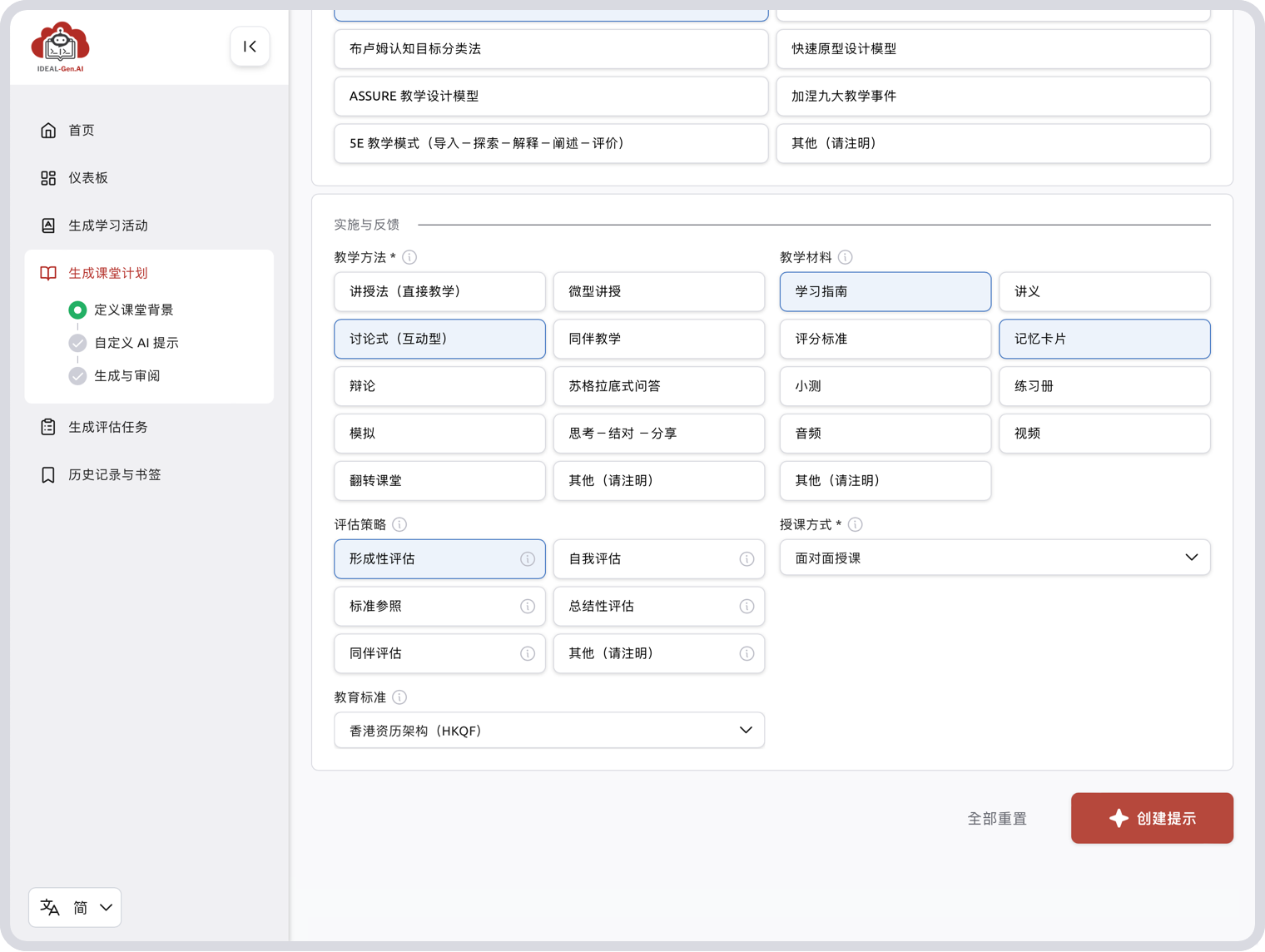Deselect 记忆卡片 teaching material
1265x952 pixels.
pyautogui.click(x=1104, y=339)
